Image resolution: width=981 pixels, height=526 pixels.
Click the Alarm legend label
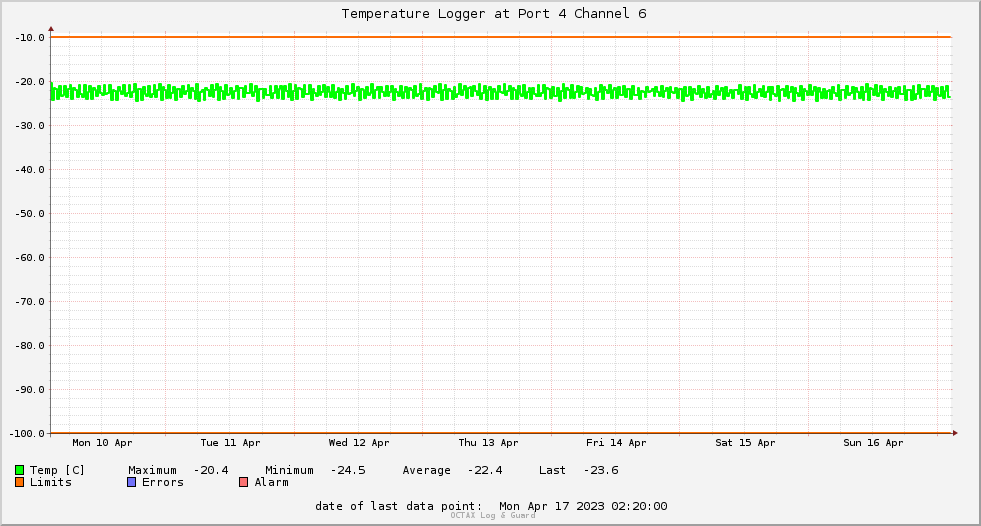click(272, 482)
